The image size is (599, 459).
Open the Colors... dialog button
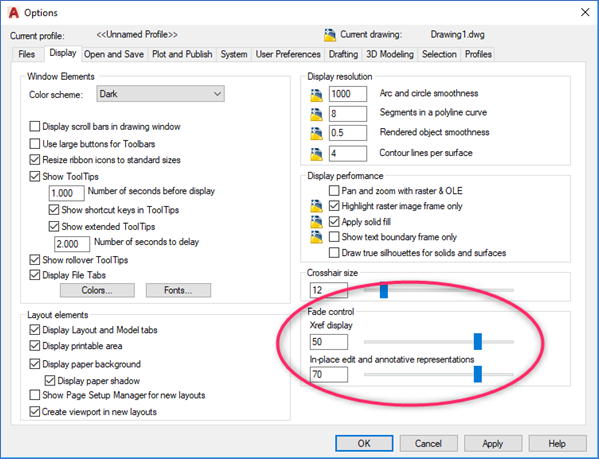pyautogui.click(x=97, y=290)
